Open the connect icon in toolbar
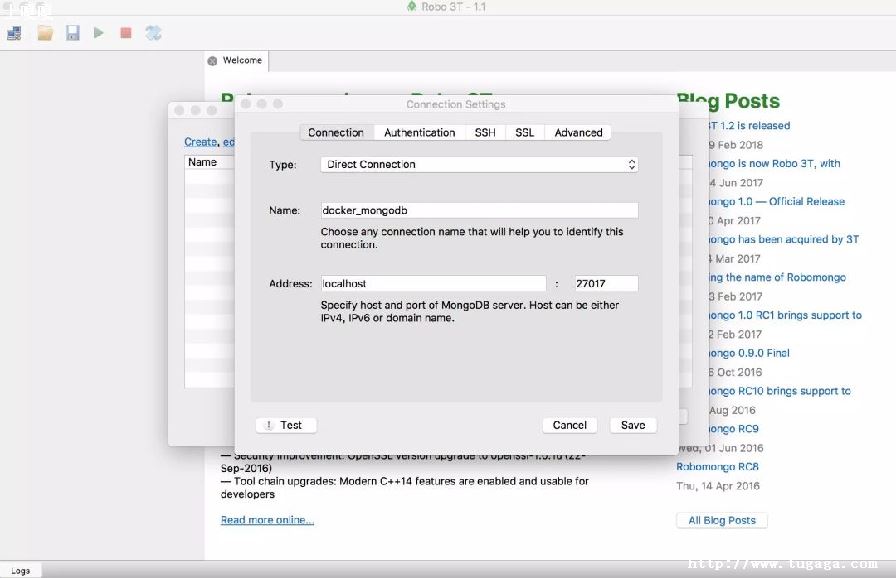 click(x=14, y=33)
